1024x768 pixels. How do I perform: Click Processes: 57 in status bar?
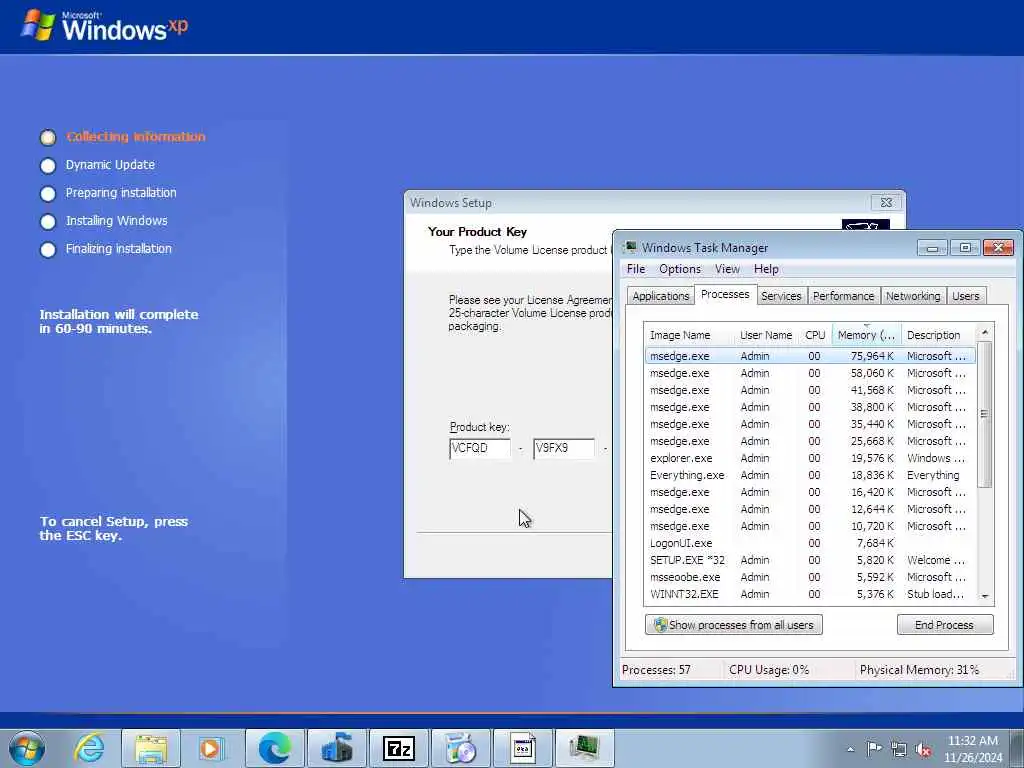point(656,669)
